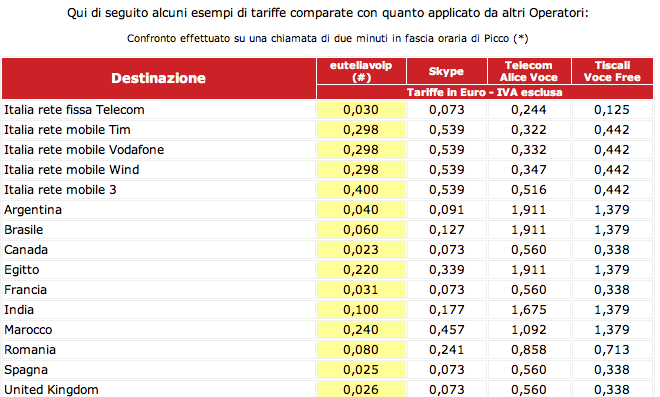Click eutellavoip rate 0,400 for mobile 3

[361, 190]
